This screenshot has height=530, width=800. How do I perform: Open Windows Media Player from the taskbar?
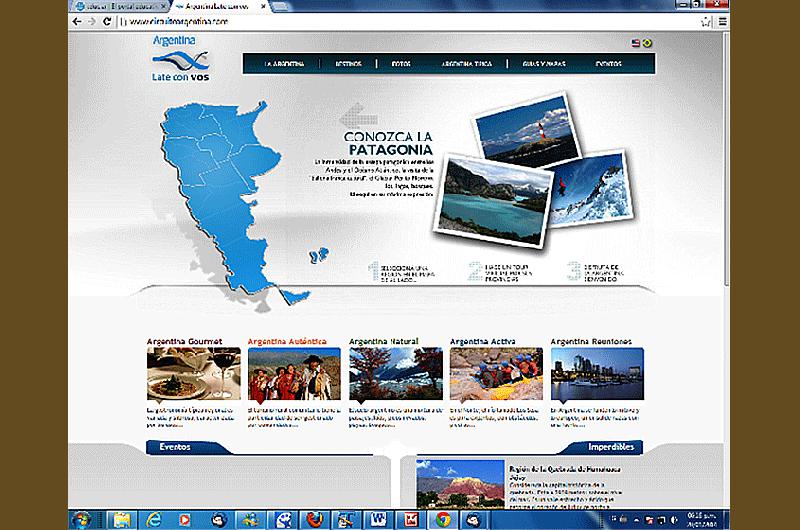pos(185,520)
